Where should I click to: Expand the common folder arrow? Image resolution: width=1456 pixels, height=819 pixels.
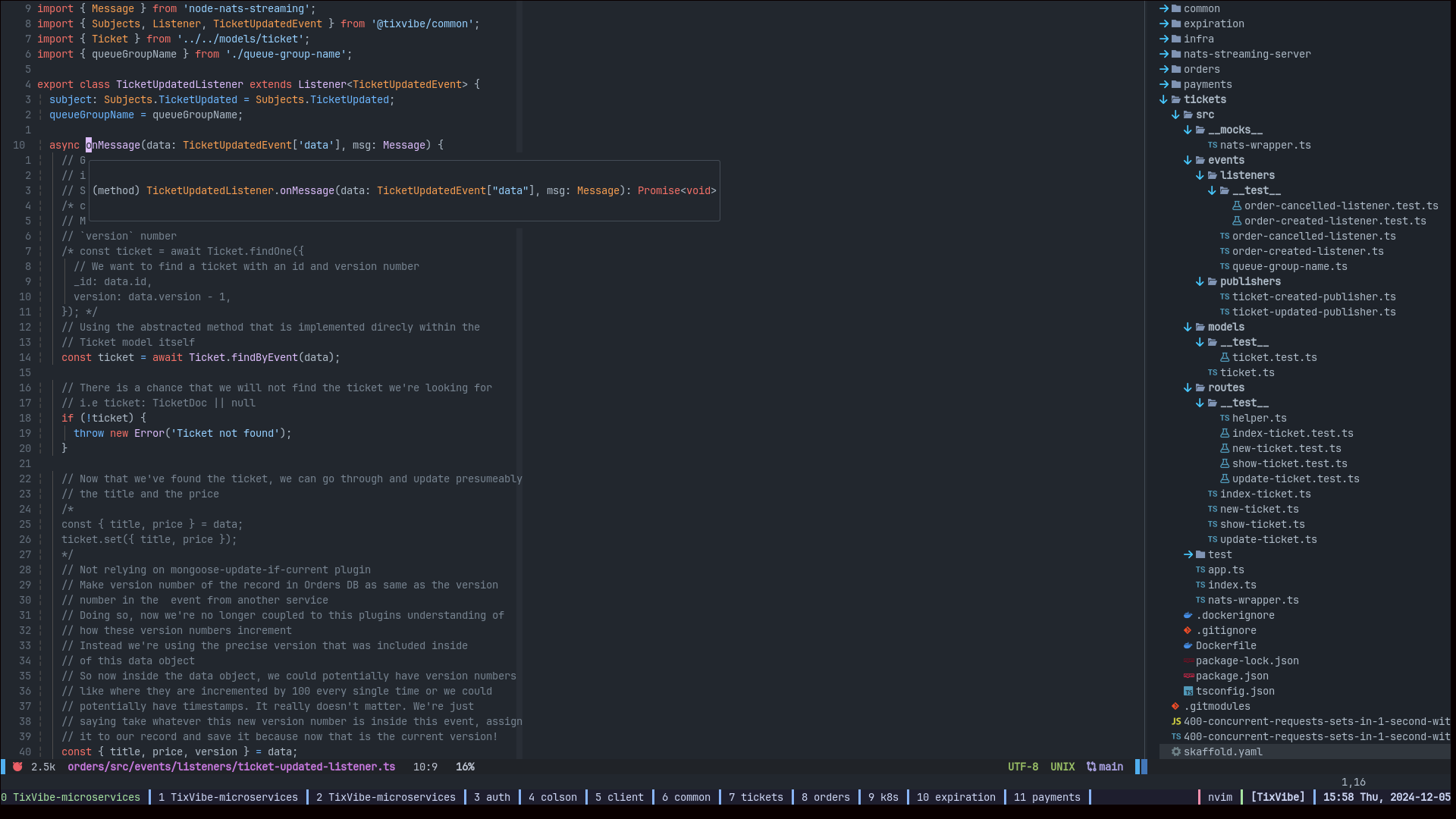pyautogui.click(x=1164, y=8)
